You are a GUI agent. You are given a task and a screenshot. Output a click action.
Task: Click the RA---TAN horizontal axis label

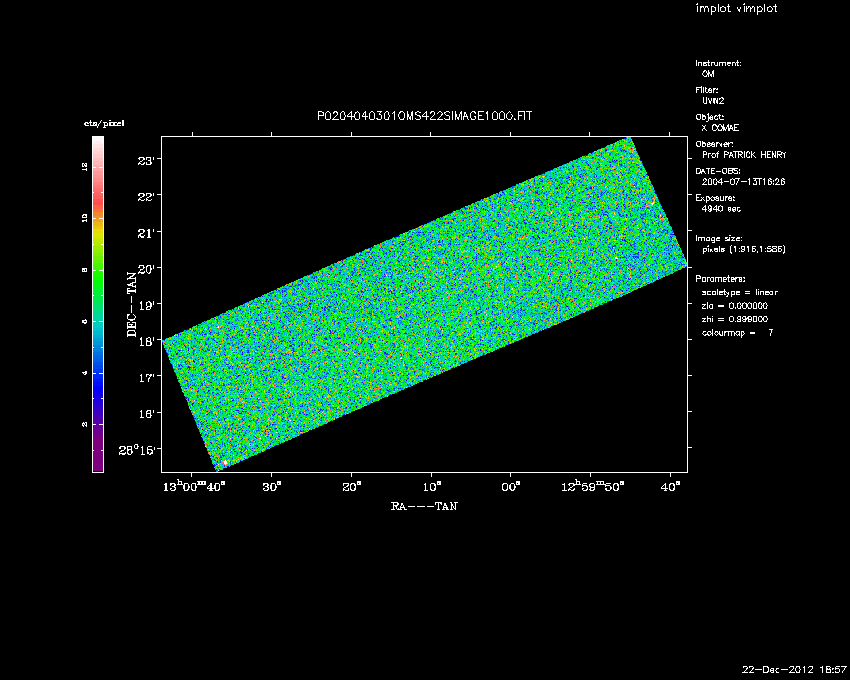click(x=424, y=507)
